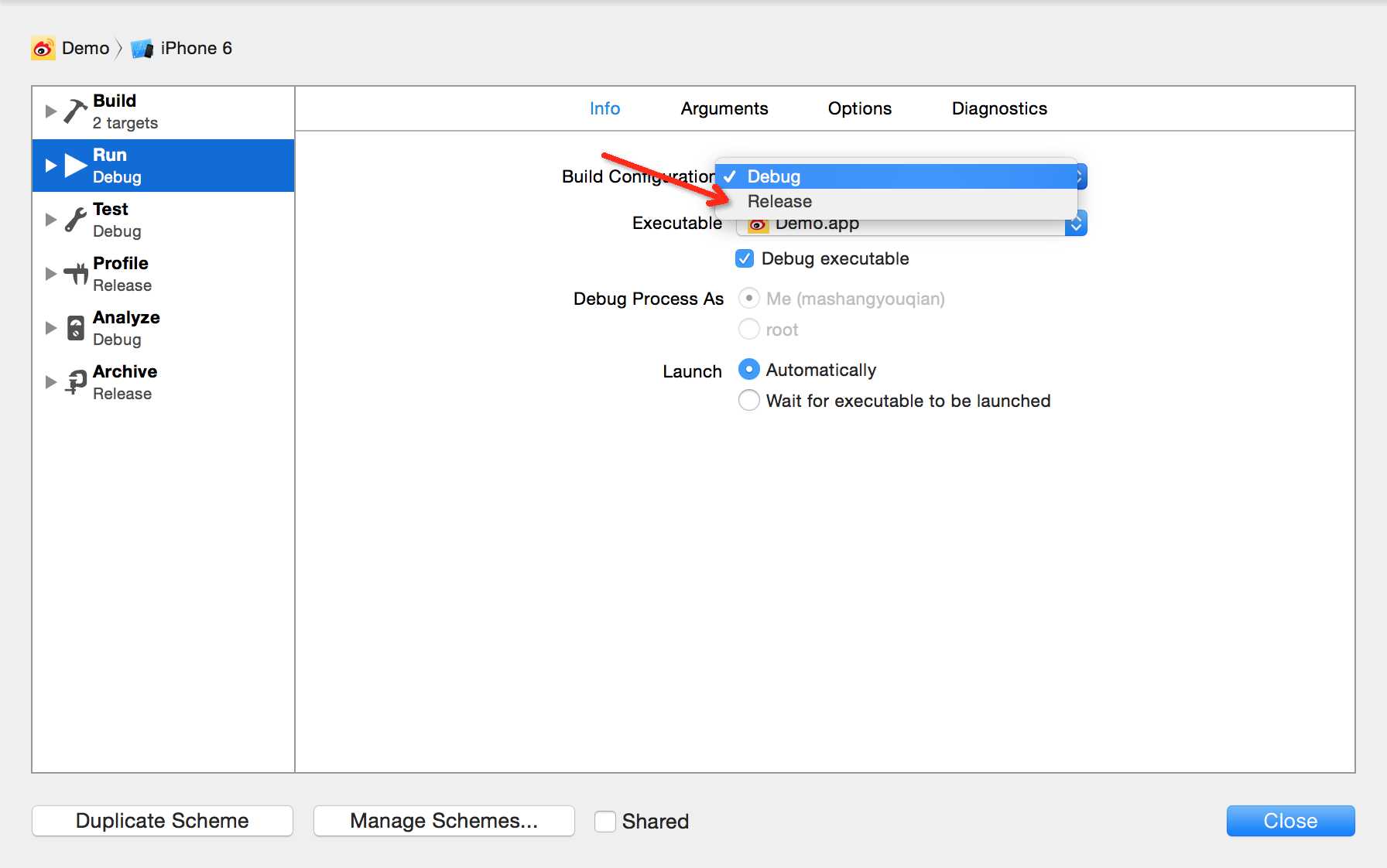This screenshot has width=1387, height=868.
Task: Select the Profile Release action row
Action: point(163,274)
